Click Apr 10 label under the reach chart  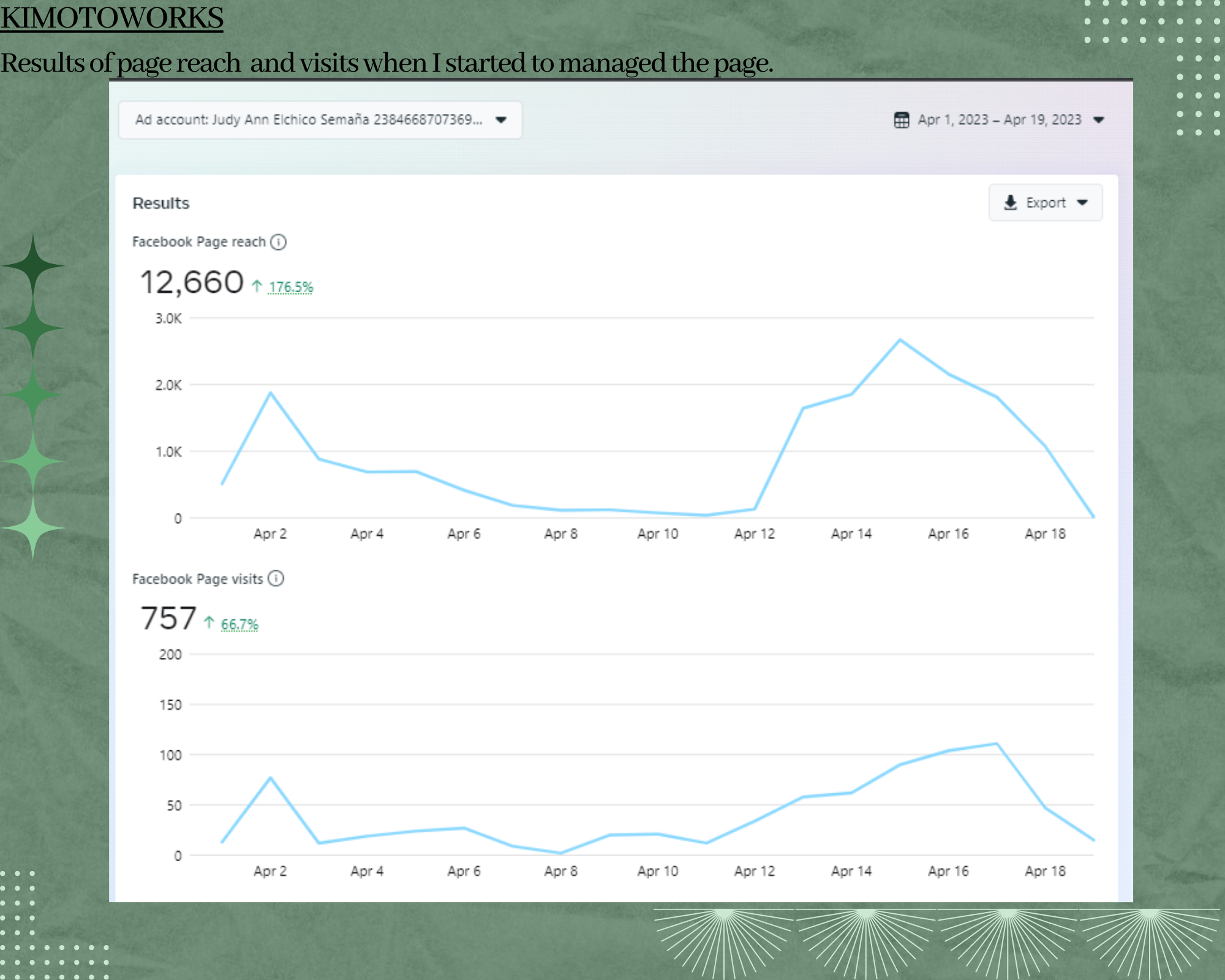(x=658, y=534)
